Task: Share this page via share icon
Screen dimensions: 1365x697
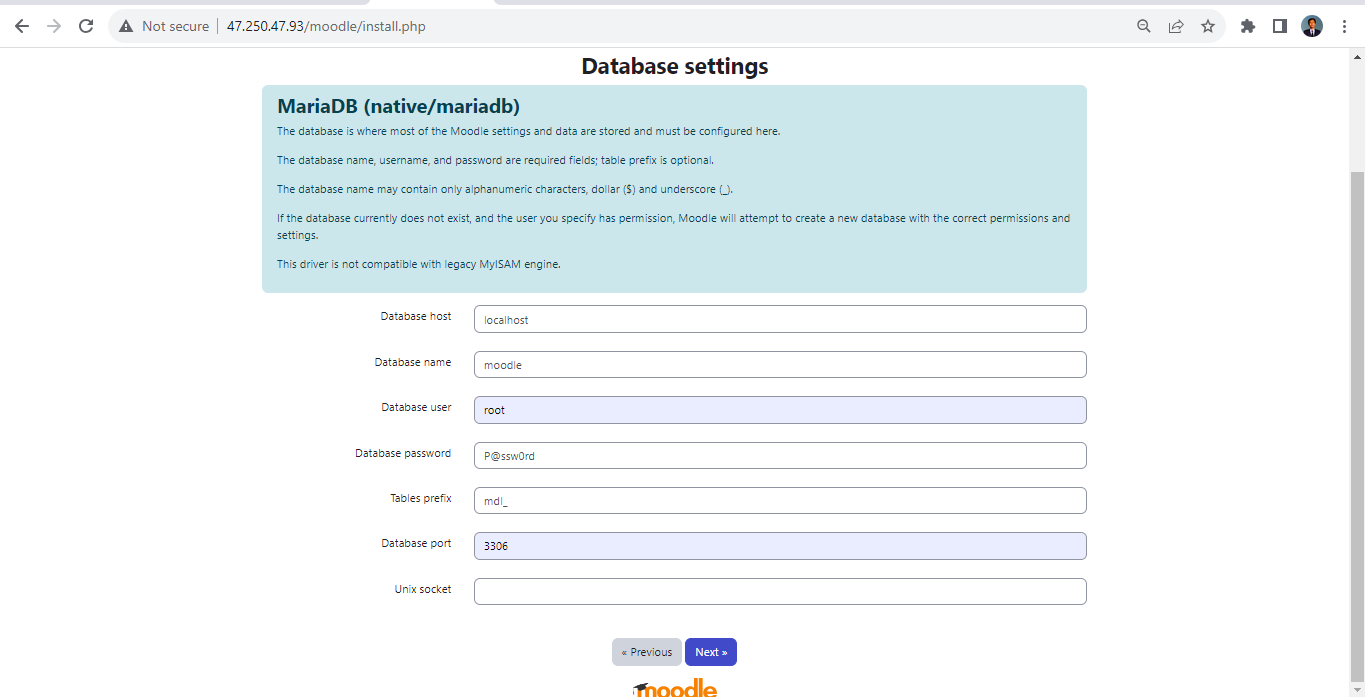Action: tap(1176, 26)
